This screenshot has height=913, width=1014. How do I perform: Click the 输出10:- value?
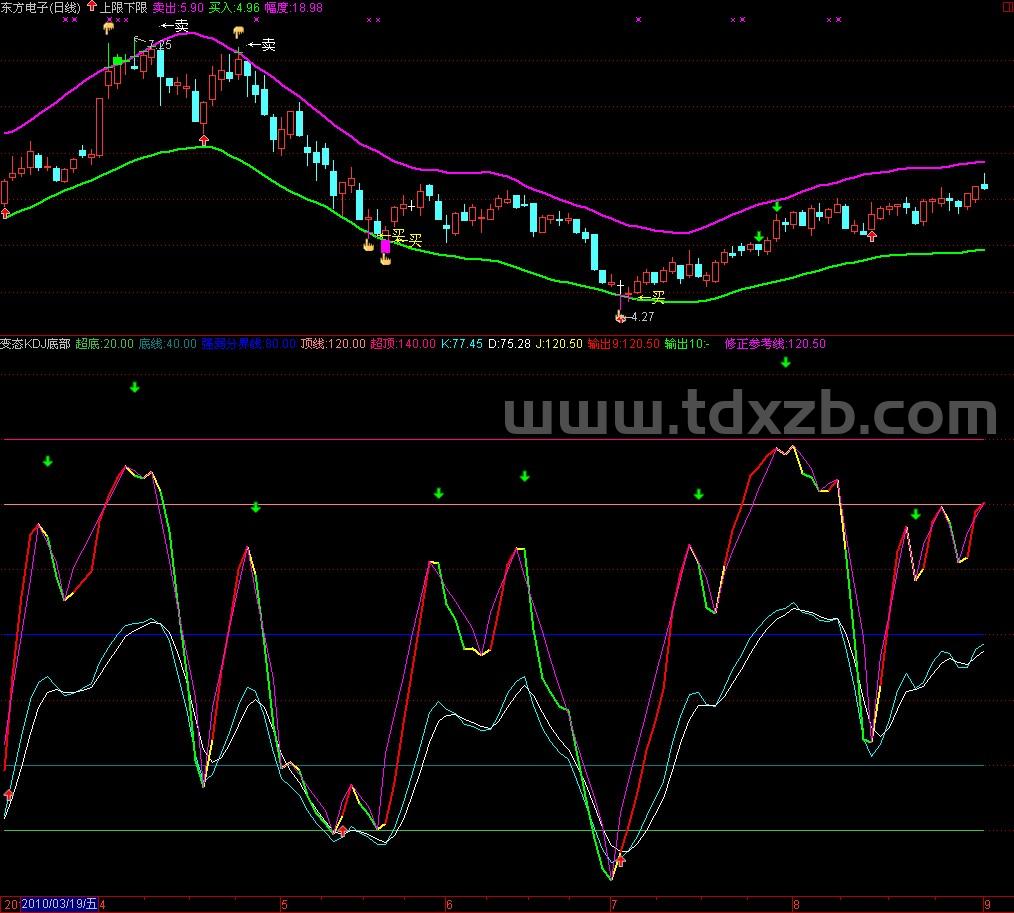(x=687, y=343)
